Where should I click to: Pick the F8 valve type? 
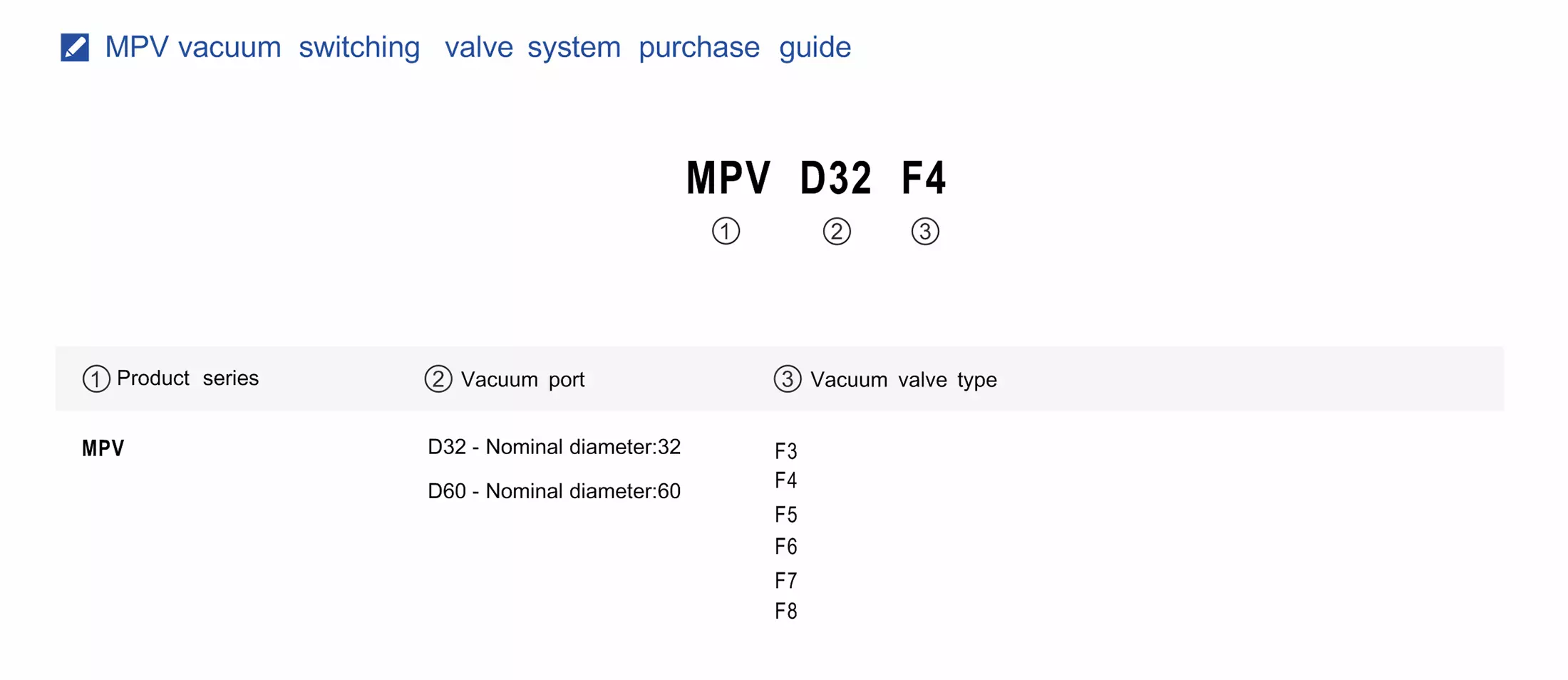[786, 612]
